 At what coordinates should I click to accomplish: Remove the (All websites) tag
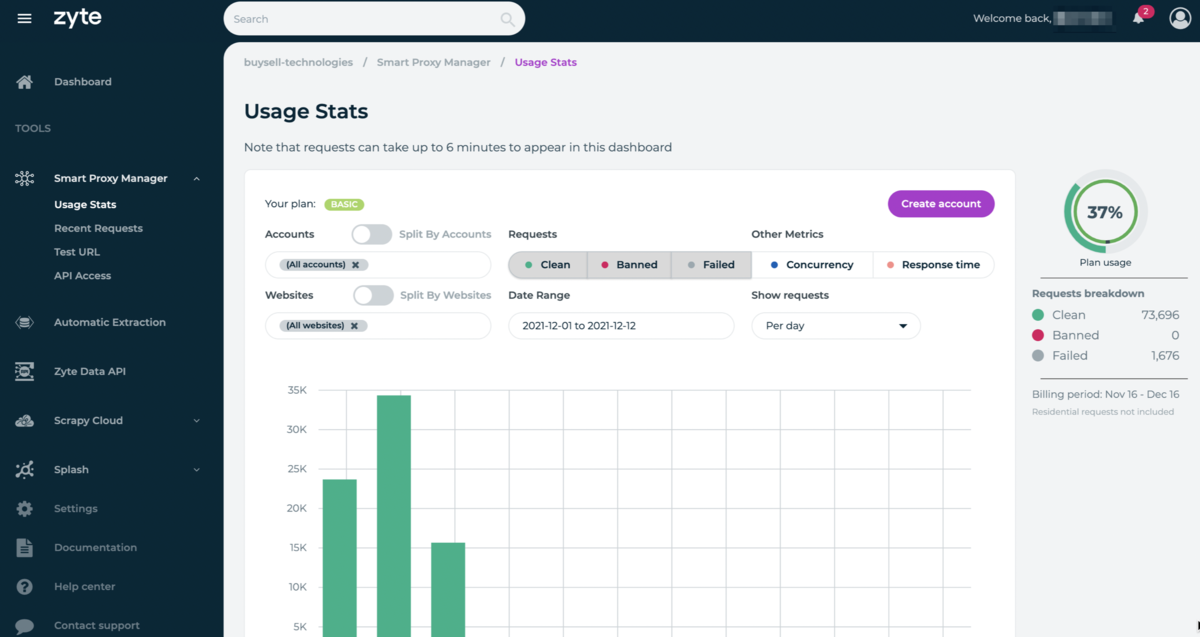pyautogui.click(x=354, y=326)
